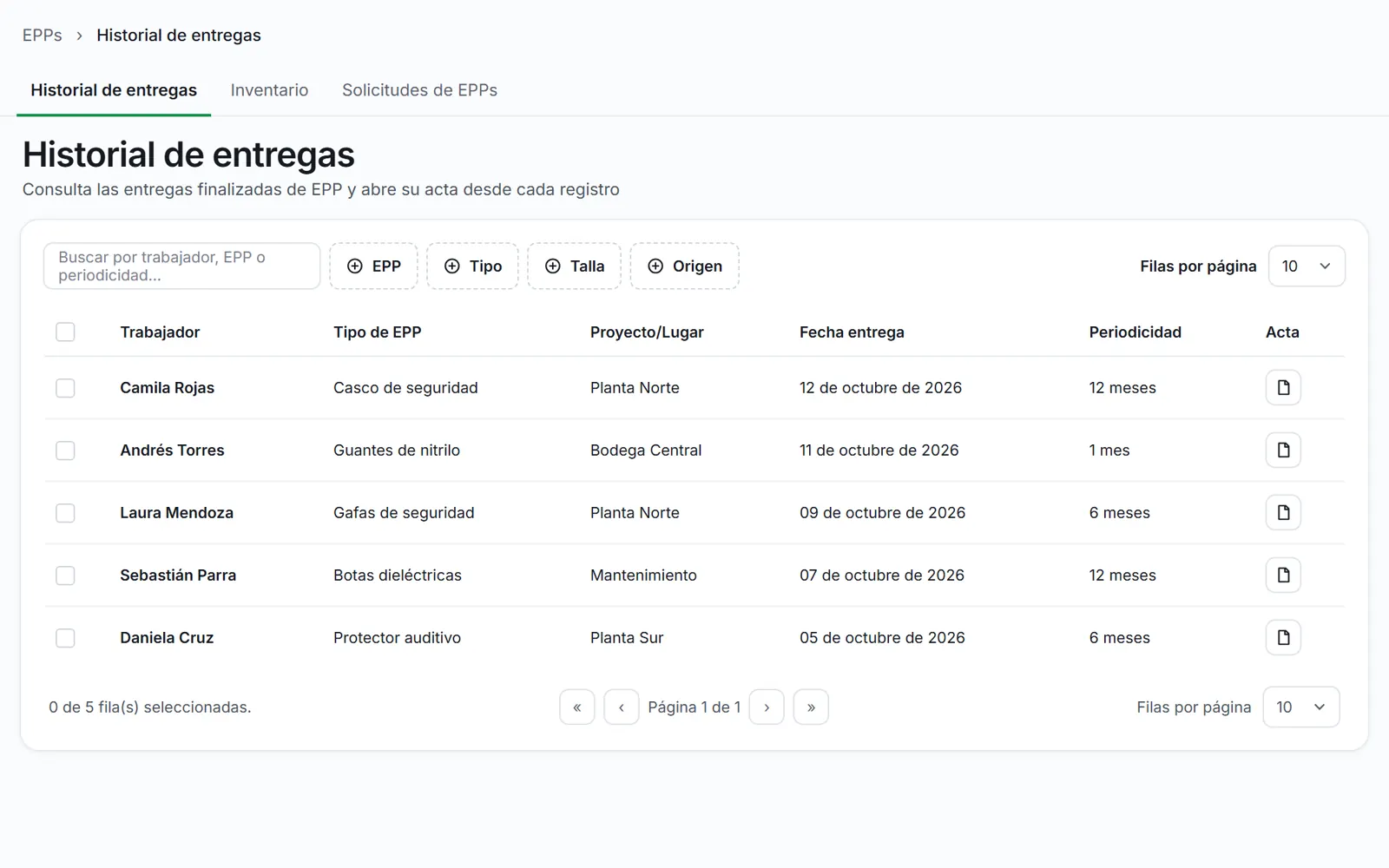Mark the Daniela Cruz row checkbox
The height and width of the screenshot is (868, 1389).
[65, 637]
